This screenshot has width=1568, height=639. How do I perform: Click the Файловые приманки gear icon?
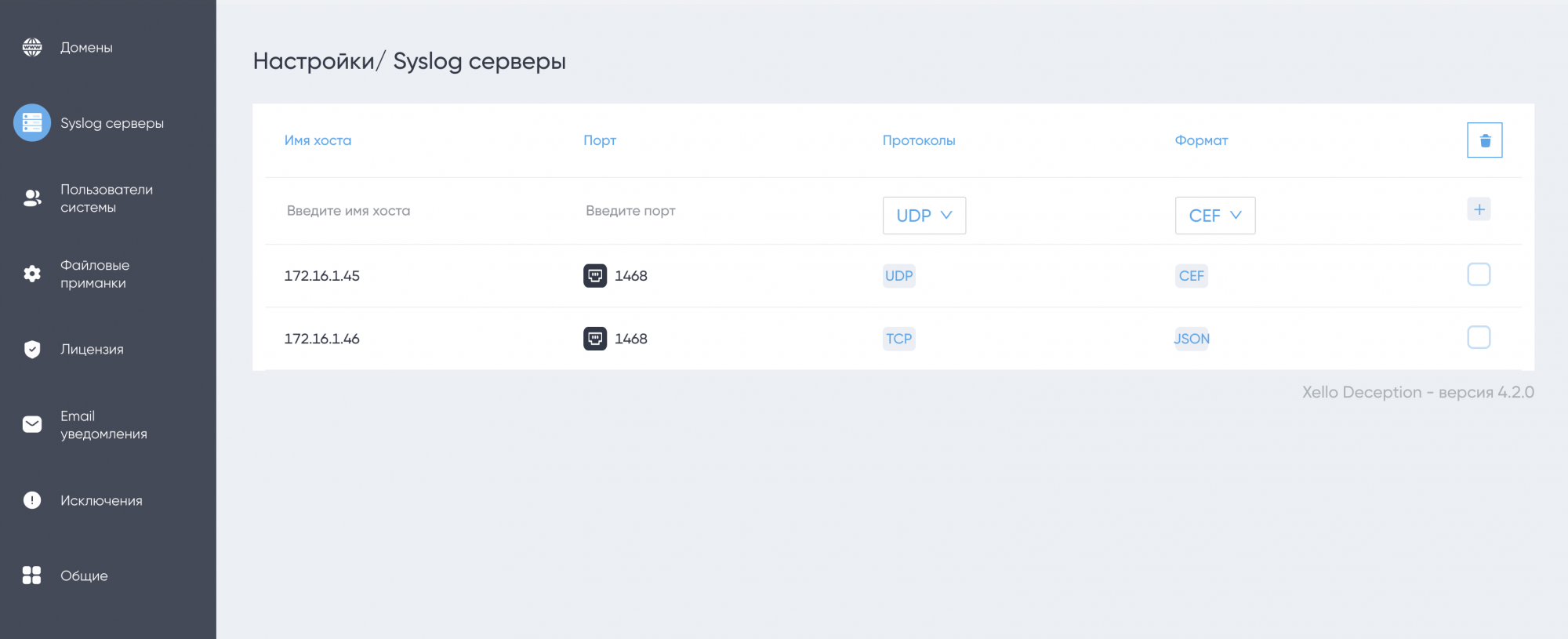click(x=32, y=274)
